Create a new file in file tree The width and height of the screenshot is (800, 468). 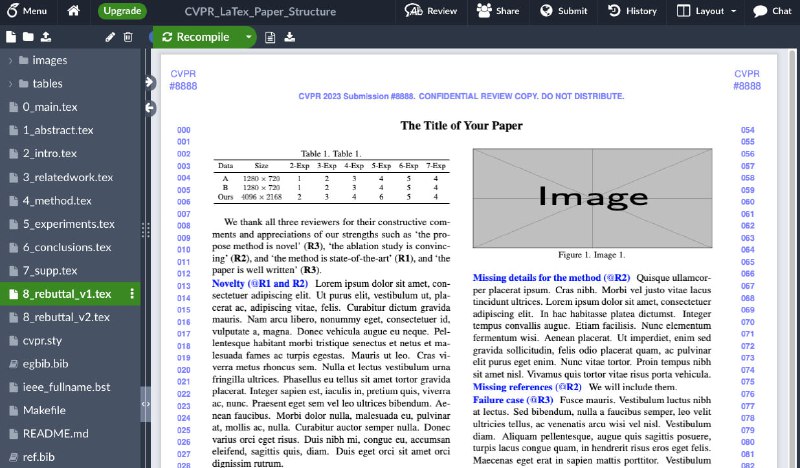[10, 37]
